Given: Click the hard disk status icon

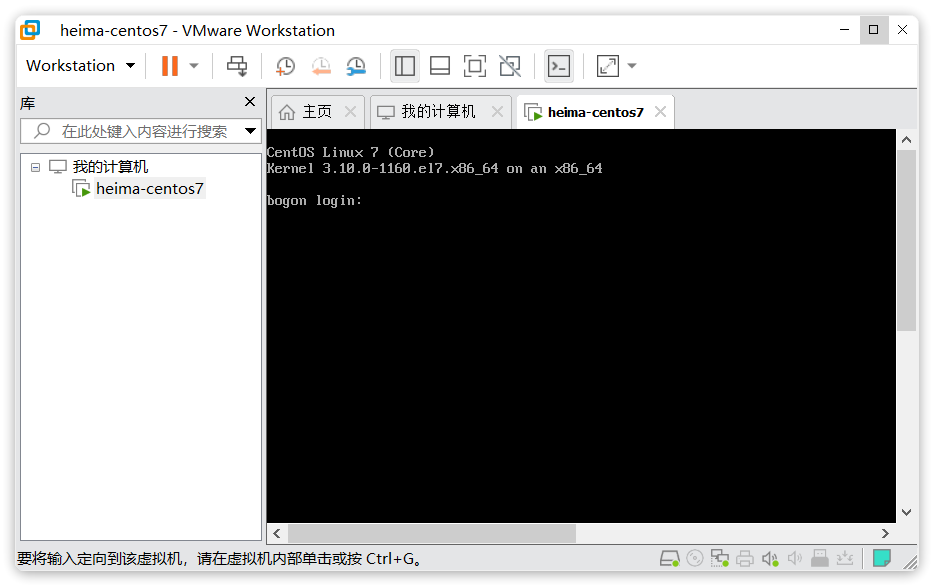Looking at the screenshot, I should coord(670,558).
